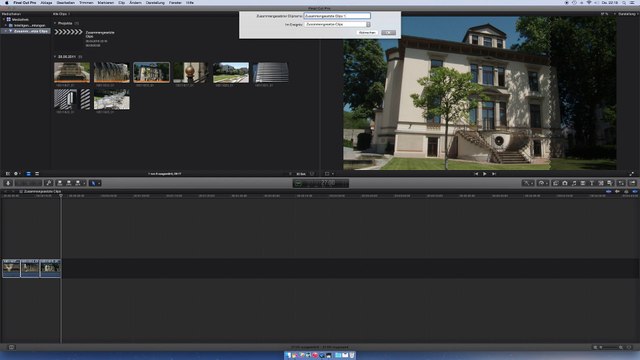Select the golden sphere clip thumbnail
Screen dimensions: 640x360
[191, 72]
